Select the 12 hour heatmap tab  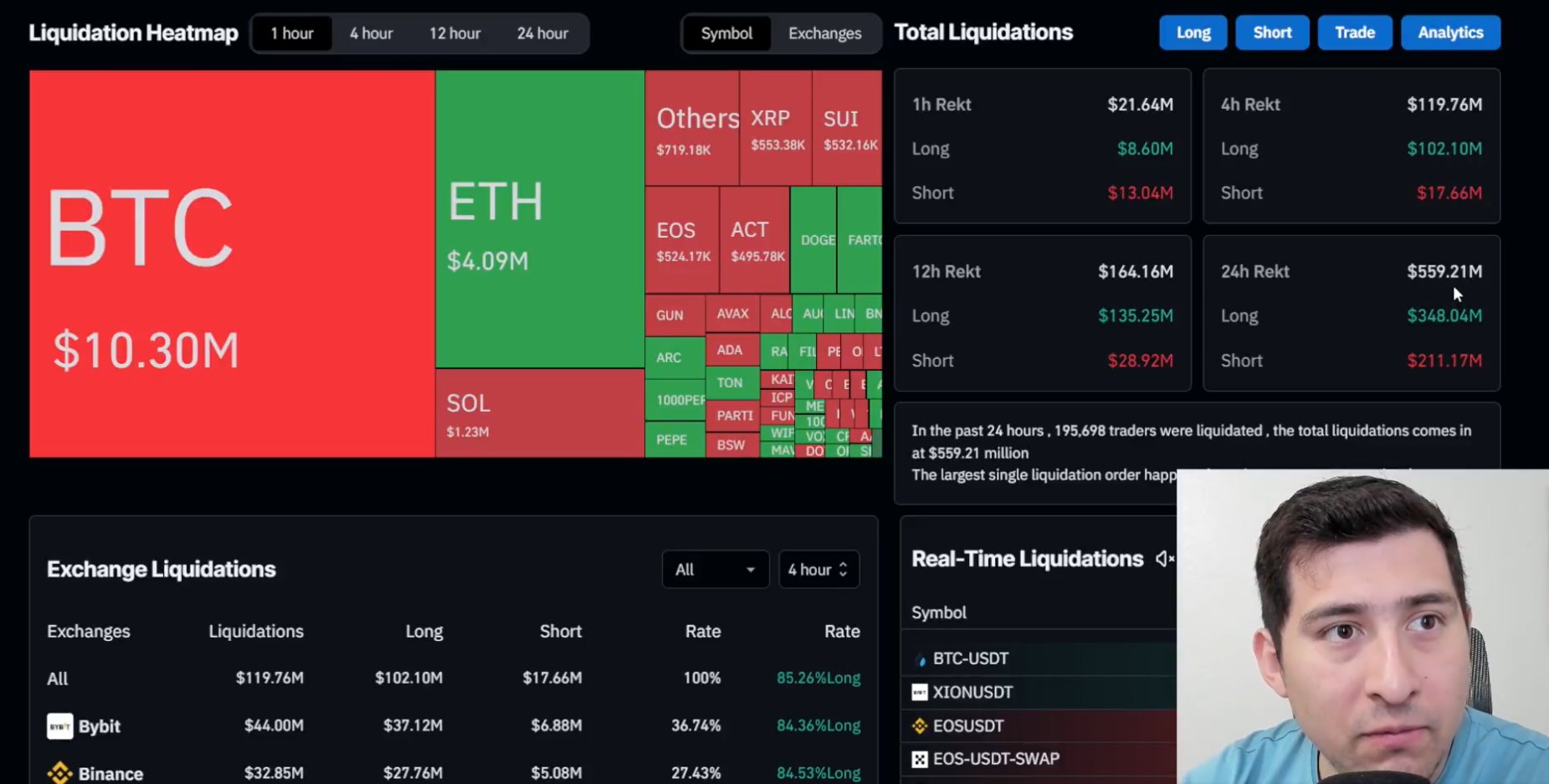coord(455,33)
